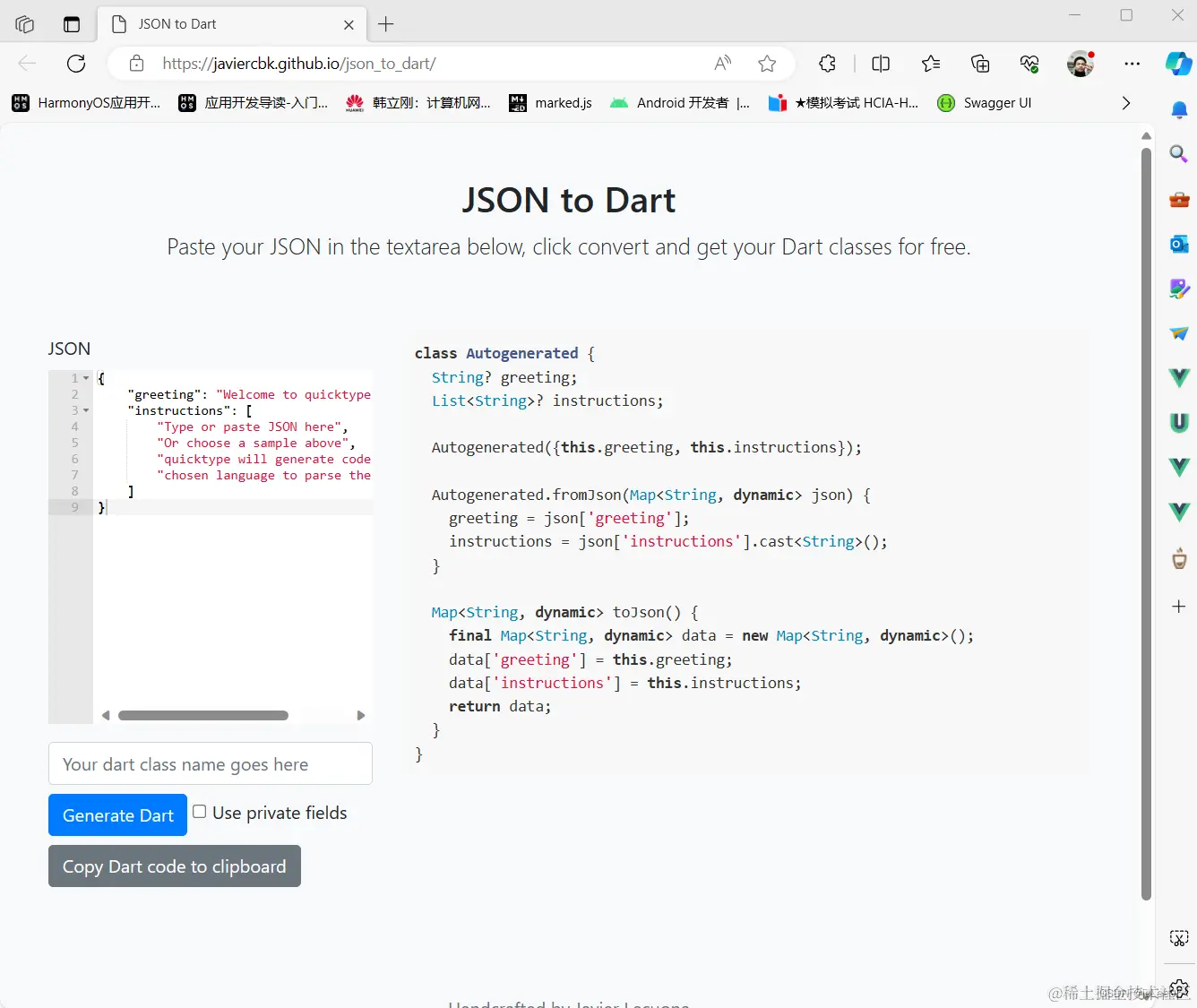Open the 应用开发导读 bookmark

(x=254, y=103)
